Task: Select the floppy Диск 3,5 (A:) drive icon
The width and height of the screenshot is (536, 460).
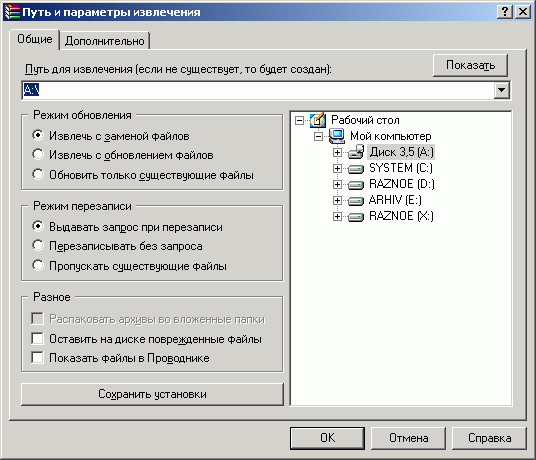Action: coord(356,152)
